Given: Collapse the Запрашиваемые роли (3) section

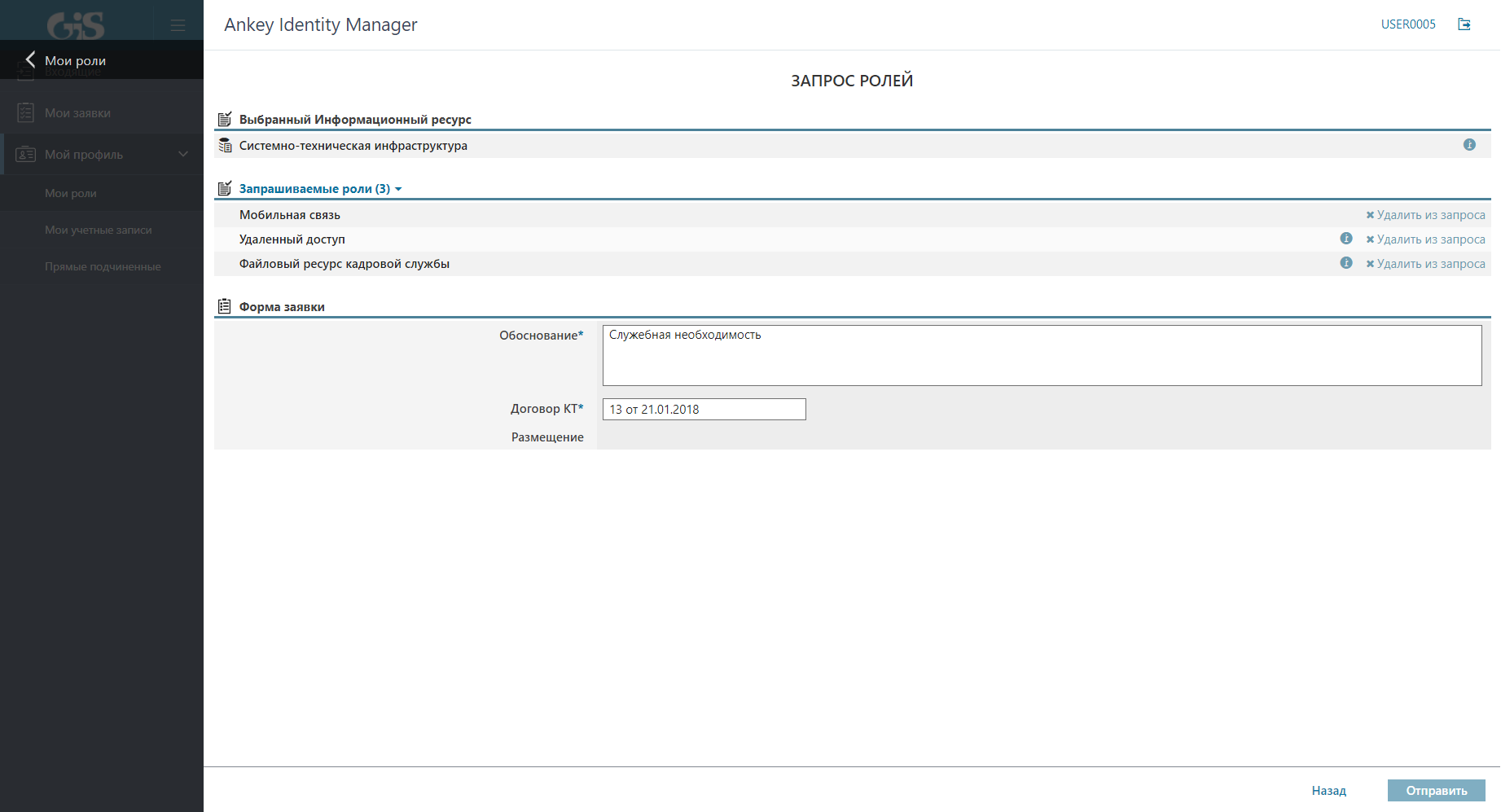Looking at the screenshot, I should point(320,189).
